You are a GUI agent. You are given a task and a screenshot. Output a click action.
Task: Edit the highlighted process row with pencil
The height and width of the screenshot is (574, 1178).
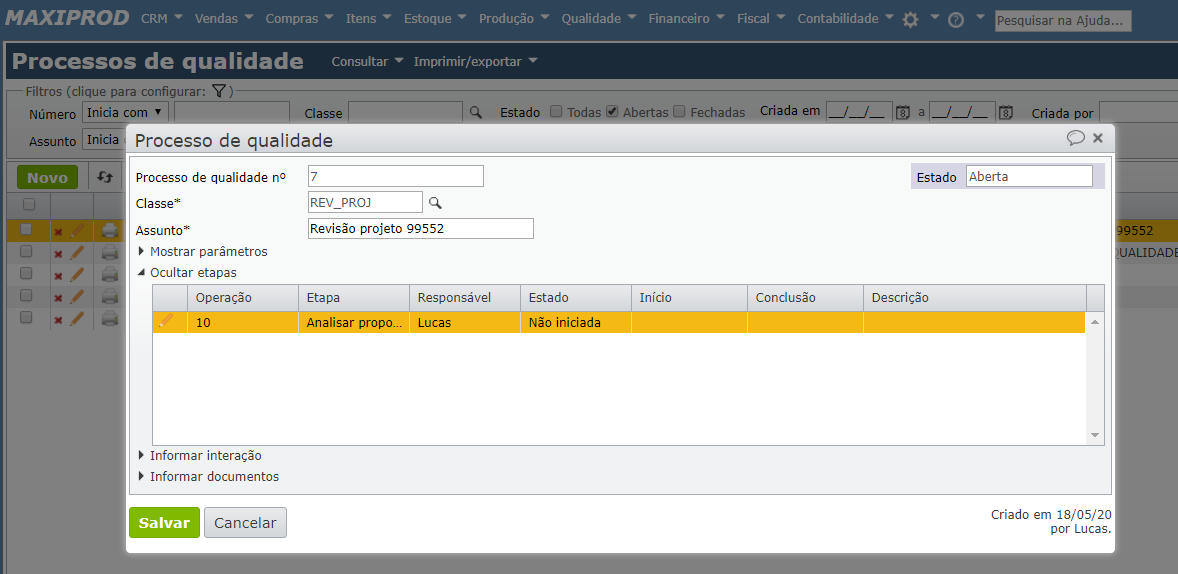pos(76,230)
